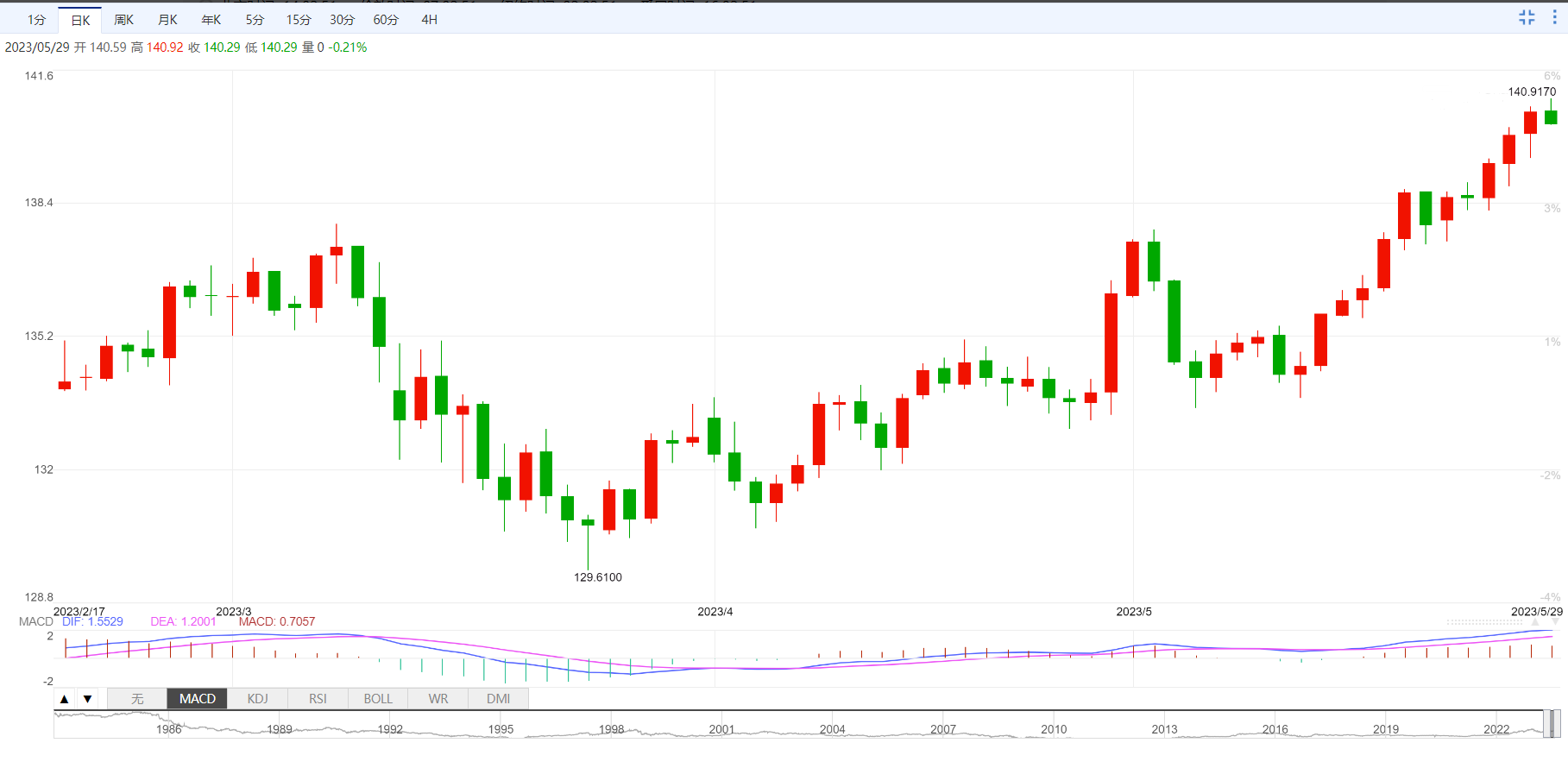
Task: Click the gray up arrow above MACD panel
Action: click(x=1535, y=621)
